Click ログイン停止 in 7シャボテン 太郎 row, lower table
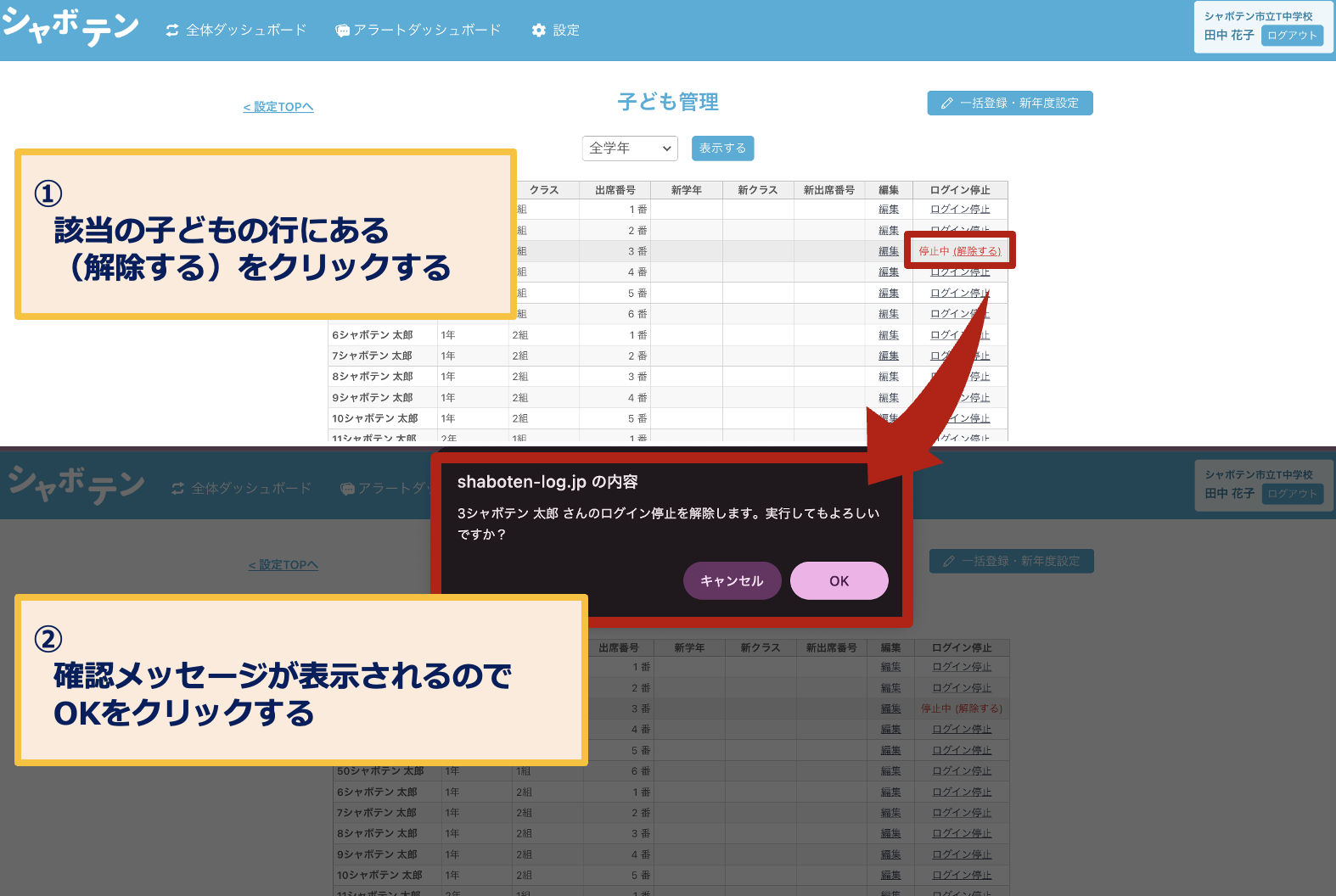The image size is (1336, 896). tap(962, 813)
